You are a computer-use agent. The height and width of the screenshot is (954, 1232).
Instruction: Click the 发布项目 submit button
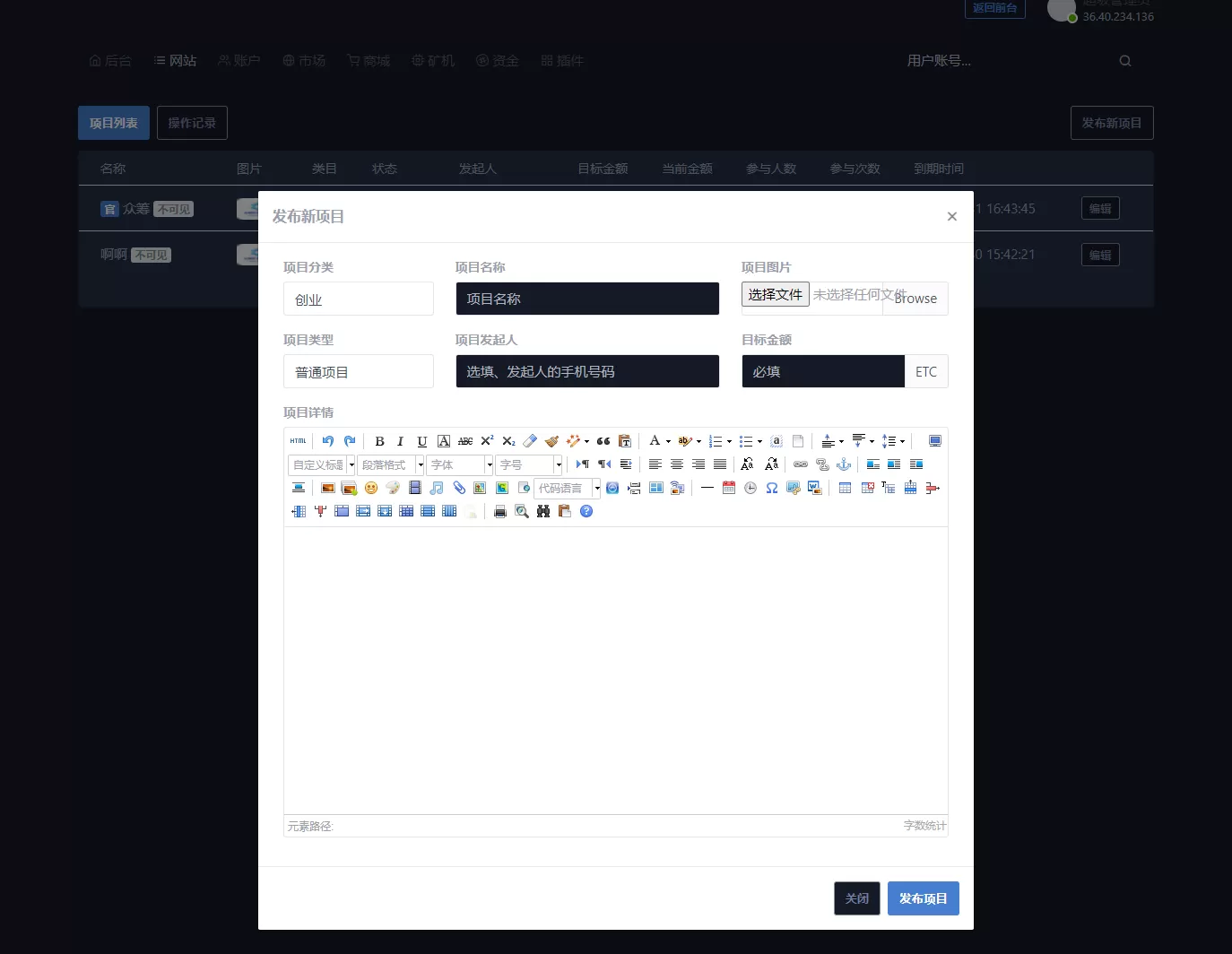point(923,898)
